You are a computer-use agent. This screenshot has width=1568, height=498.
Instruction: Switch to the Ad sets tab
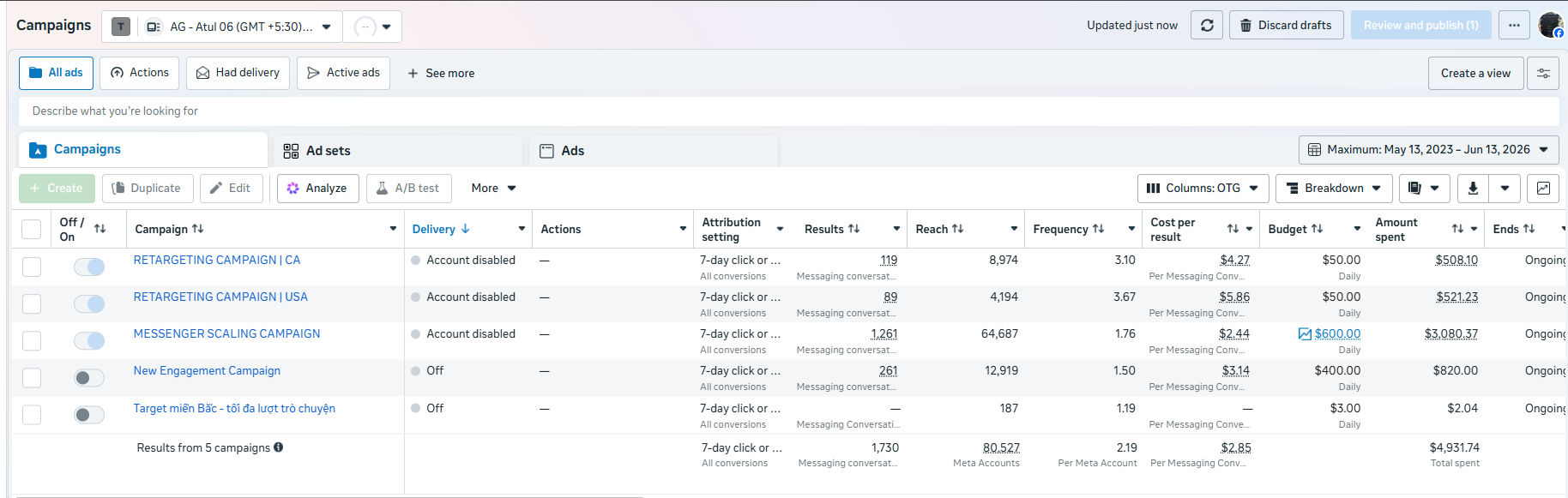tap(329, 151)
